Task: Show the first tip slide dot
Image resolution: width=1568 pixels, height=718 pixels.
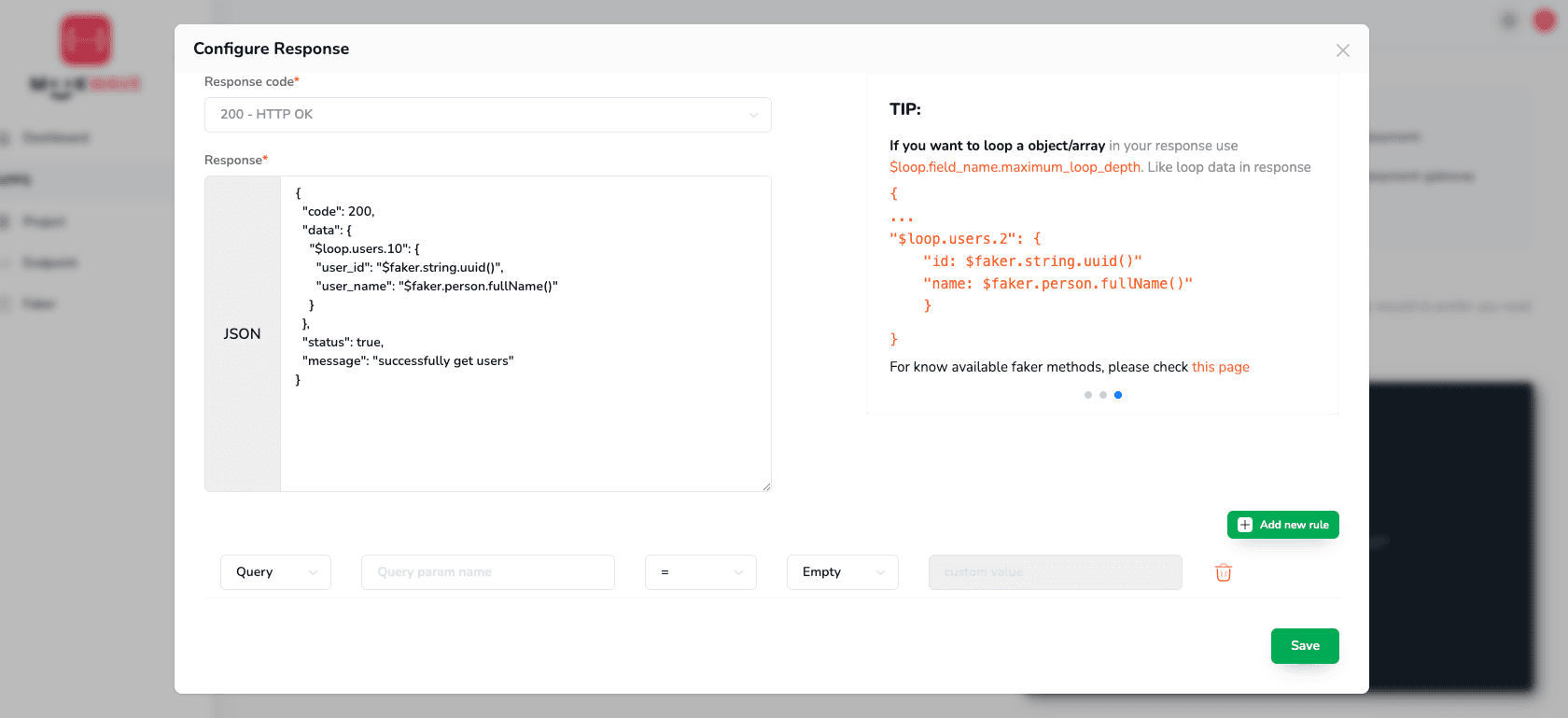Action: [x=1088, y=395]
